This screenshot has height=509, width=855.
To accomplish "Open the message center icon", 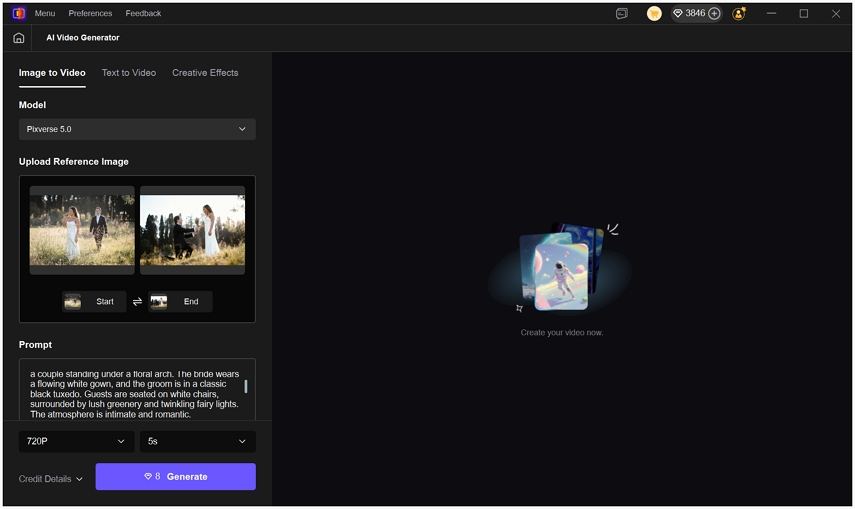I will pyautogui.click(x=622, y=14).
